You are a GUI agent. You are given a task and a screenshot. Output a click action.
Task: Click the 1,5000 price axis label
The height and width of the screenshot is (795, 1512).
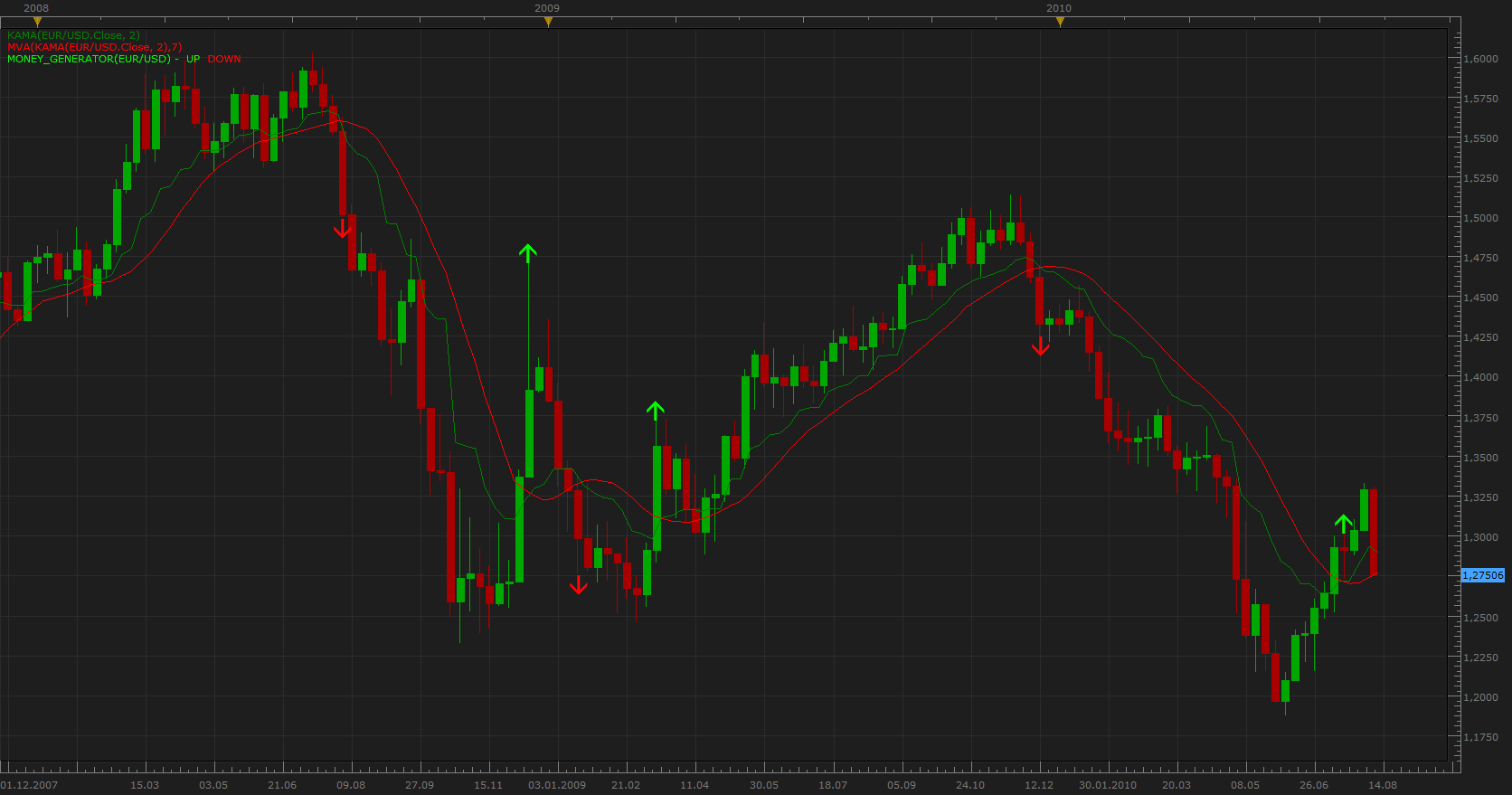[x=1480, y=218]
